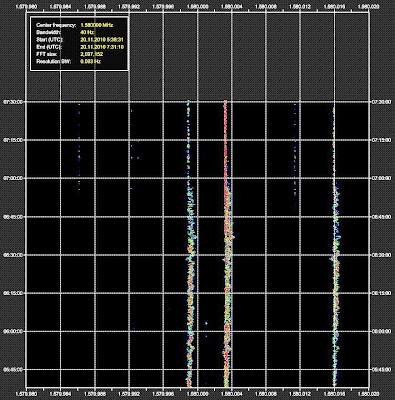Select the start timestamp ending 5:38:31
This screenshot has width=395, height=400.
[102, 40]
